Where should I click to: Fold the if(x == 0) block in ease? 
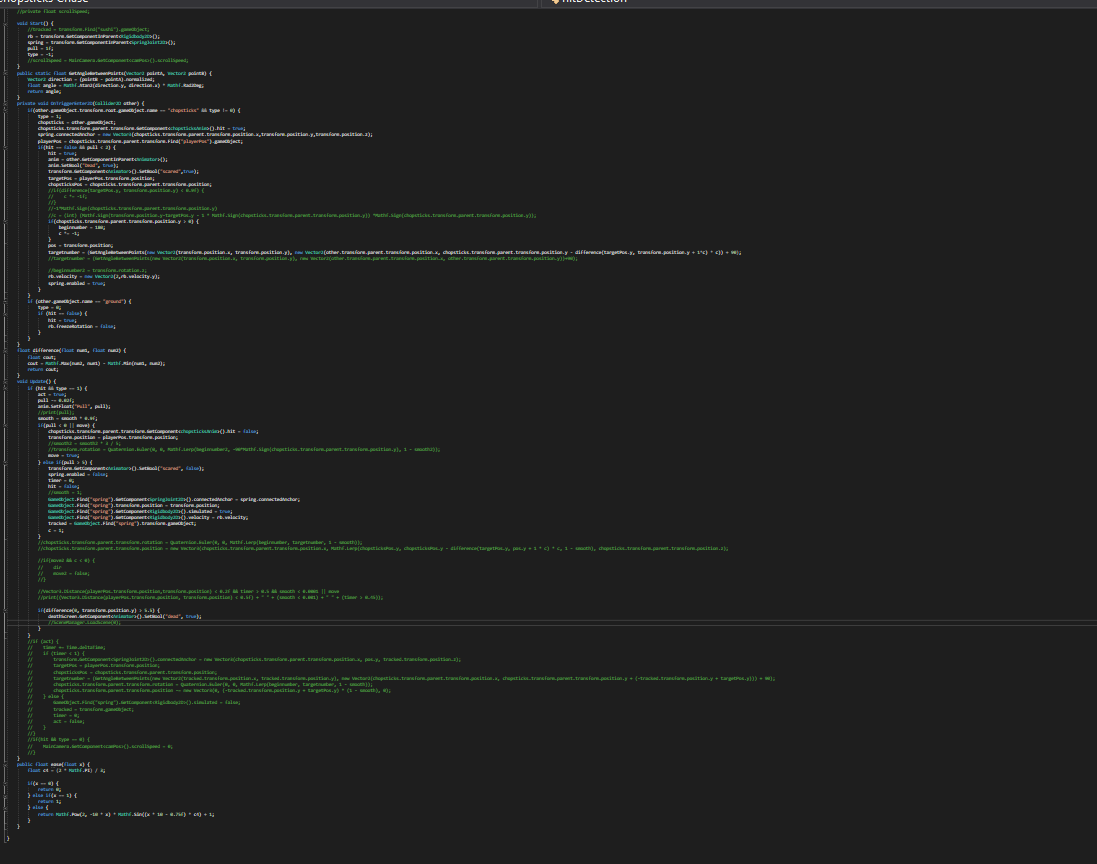(x=6, y=784)
